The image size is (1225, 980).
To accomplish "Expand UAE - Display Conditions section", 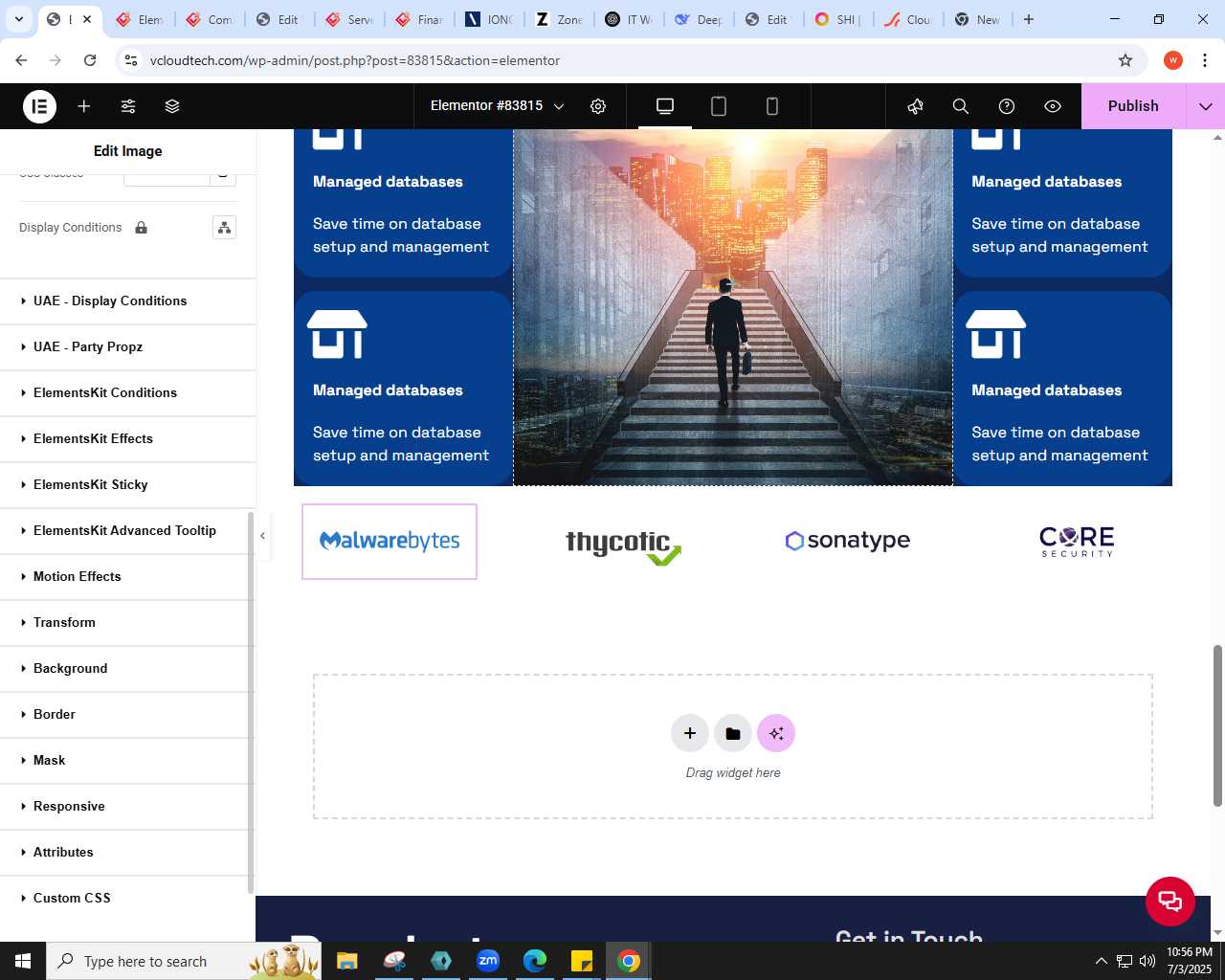I will 128,301.
